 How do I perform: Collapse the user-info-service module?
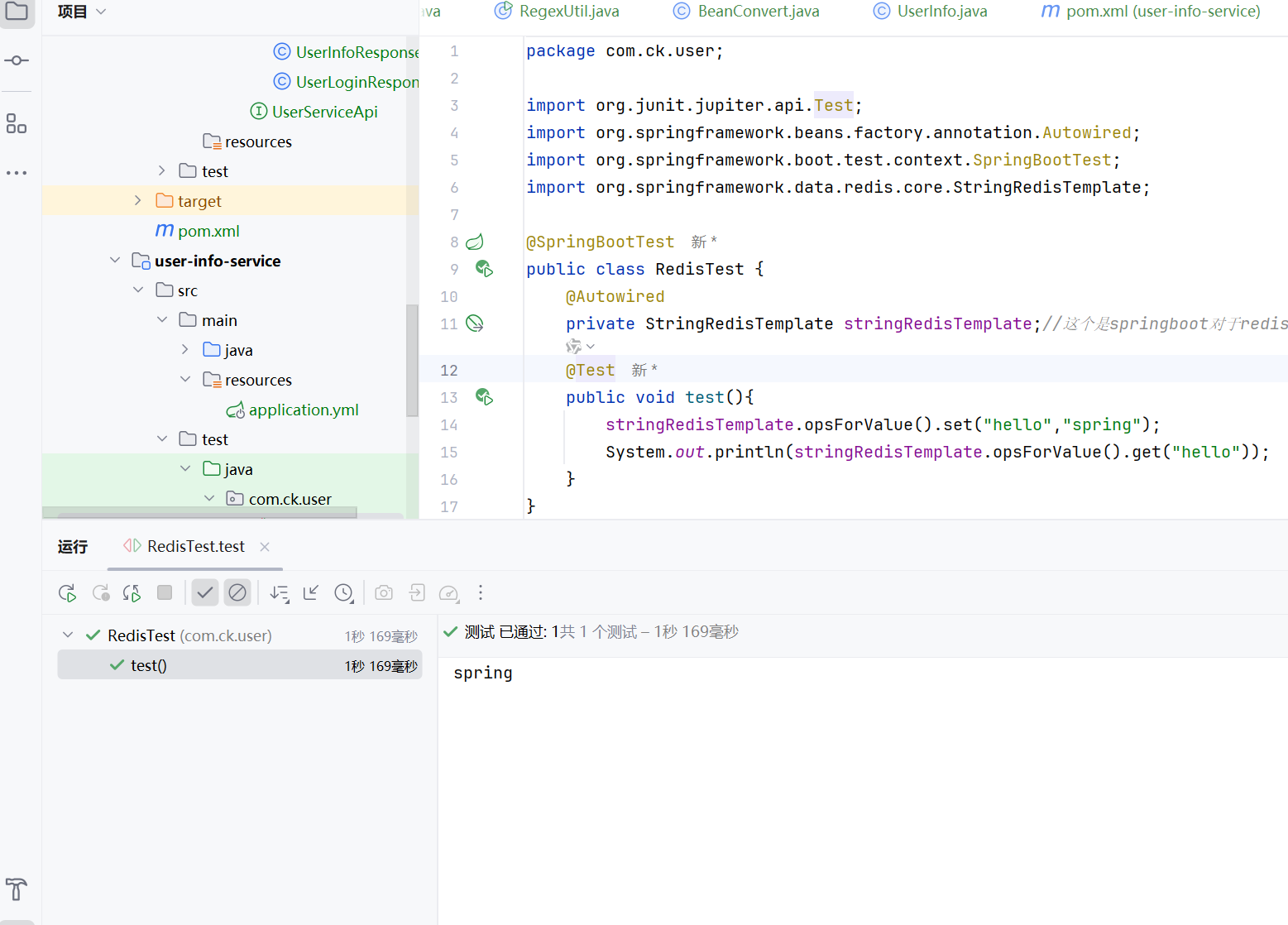(115, 261)
